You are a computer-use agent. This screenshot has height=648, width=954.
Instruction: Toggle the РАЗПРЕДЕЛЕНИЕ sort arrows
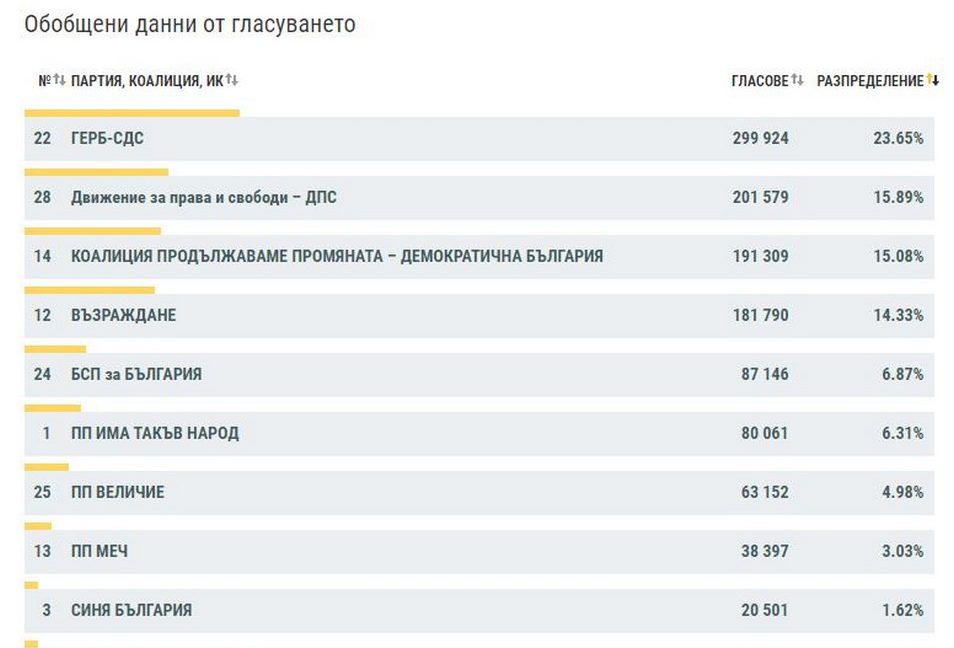(933, 80)
